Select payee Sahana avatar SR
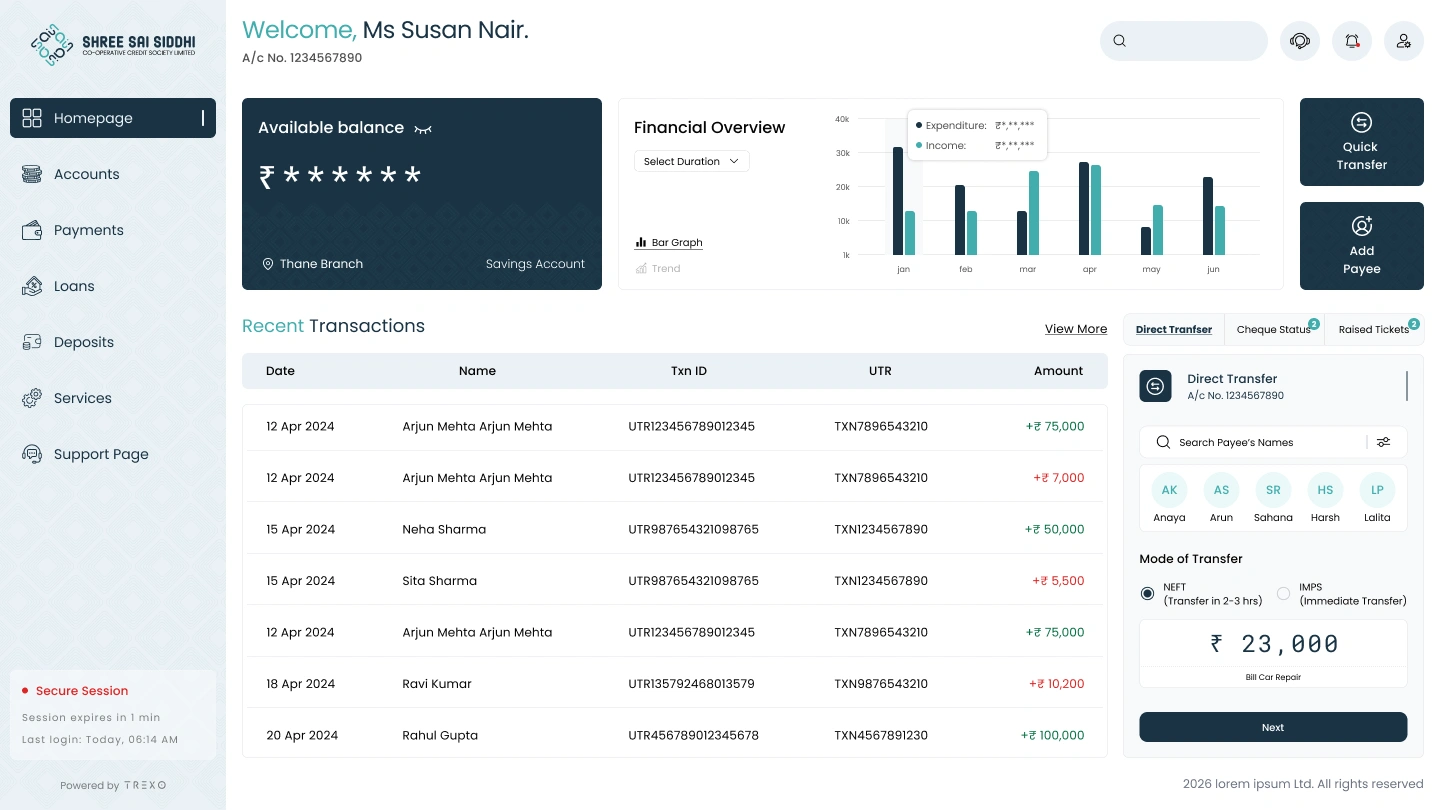 click(x=1273, y=490)
